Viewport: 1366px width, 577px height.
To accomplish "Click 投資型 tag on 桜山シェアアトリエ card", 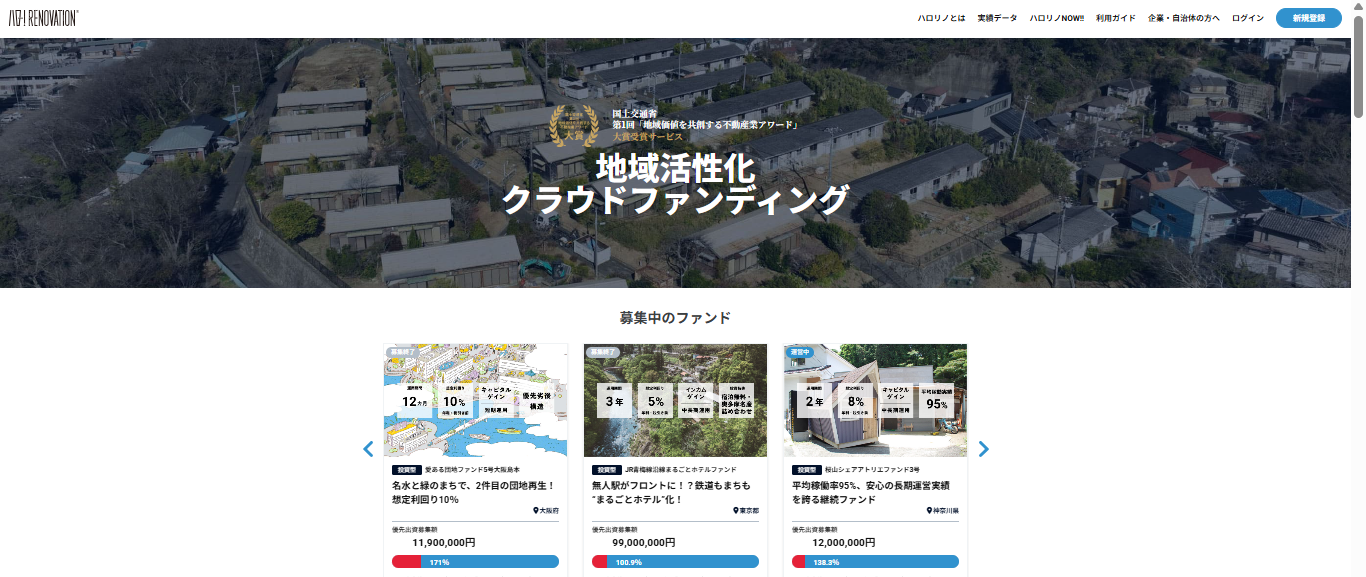I will click(806, 469).
